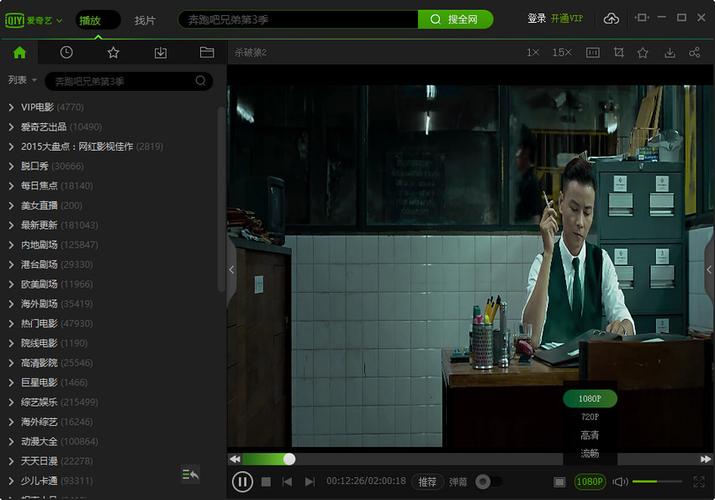Open the 列表 dropdown
Viewport: 715px width, 500px height.
[x=22, y=80]
